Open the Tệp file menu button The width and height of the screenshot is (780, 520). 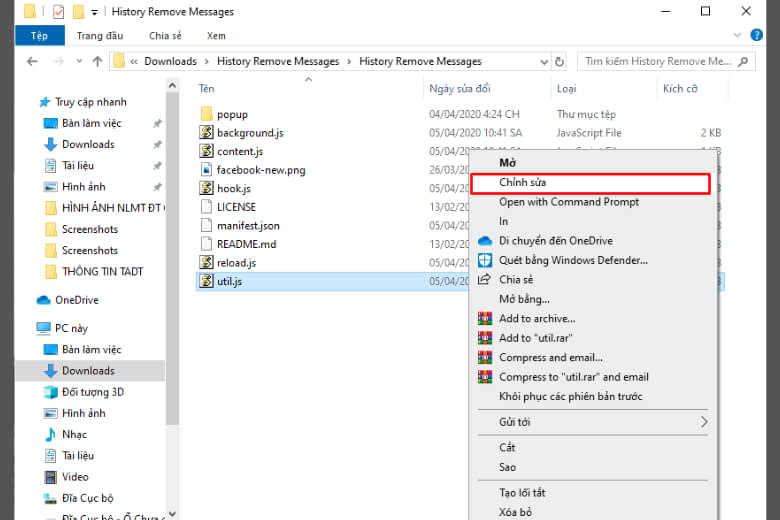click(x=39, y=35)
